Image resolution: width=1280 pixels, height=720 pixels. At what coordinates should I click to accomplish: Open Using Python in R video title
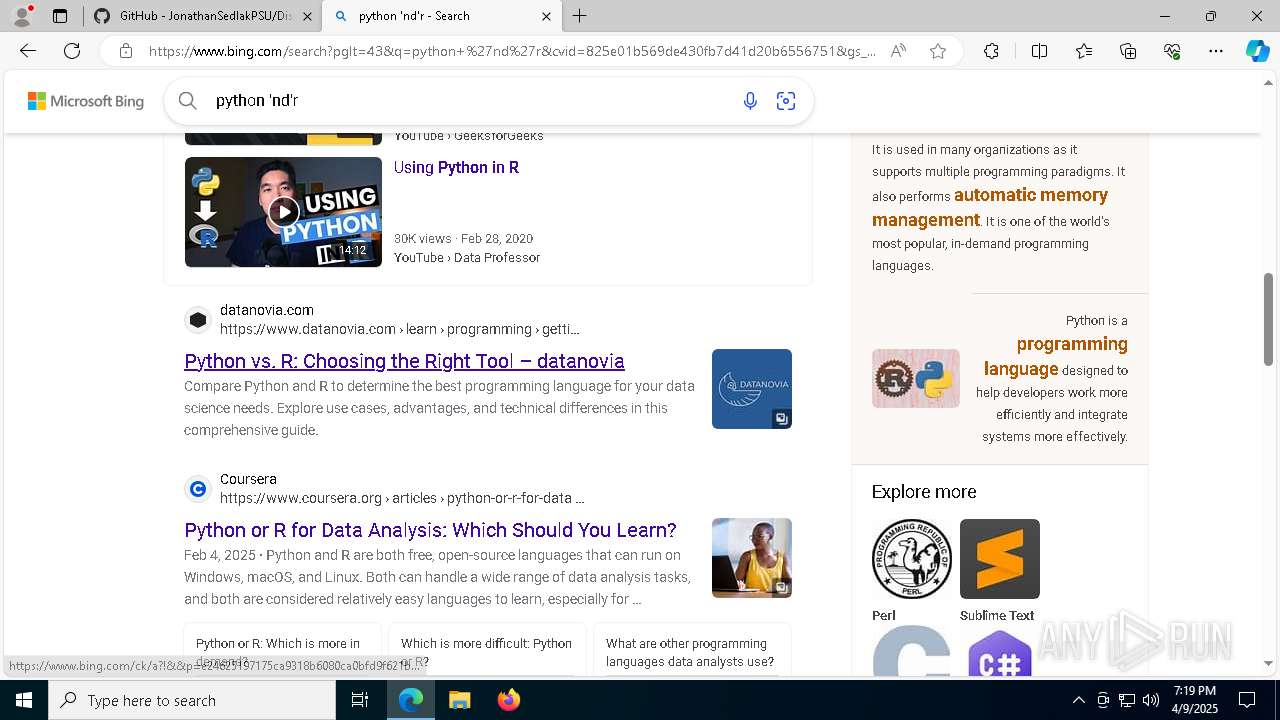pos(456,167)
